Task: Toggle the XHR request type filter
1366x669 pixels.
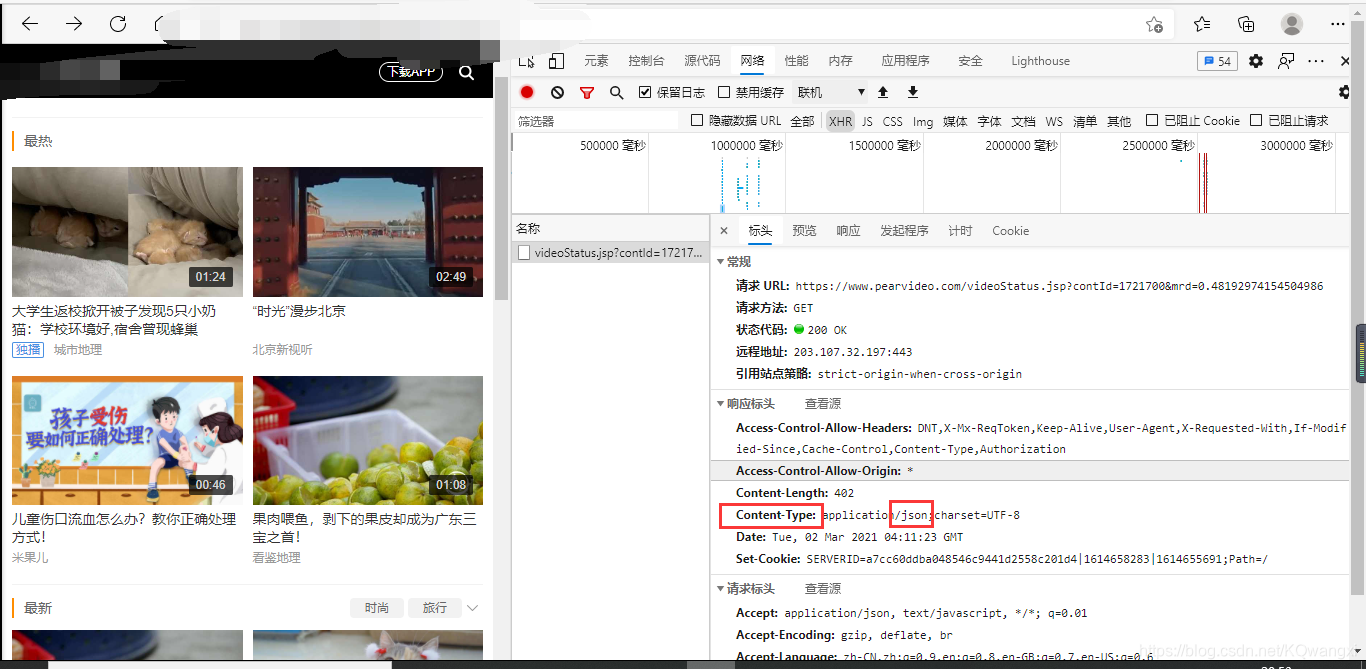Action: (x=840, y=121)
